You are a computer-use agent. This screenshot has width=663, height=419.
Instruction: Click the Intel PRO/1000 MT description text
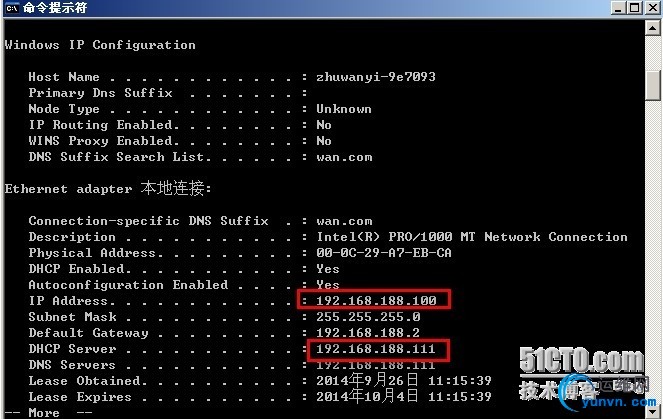(471, 237)
